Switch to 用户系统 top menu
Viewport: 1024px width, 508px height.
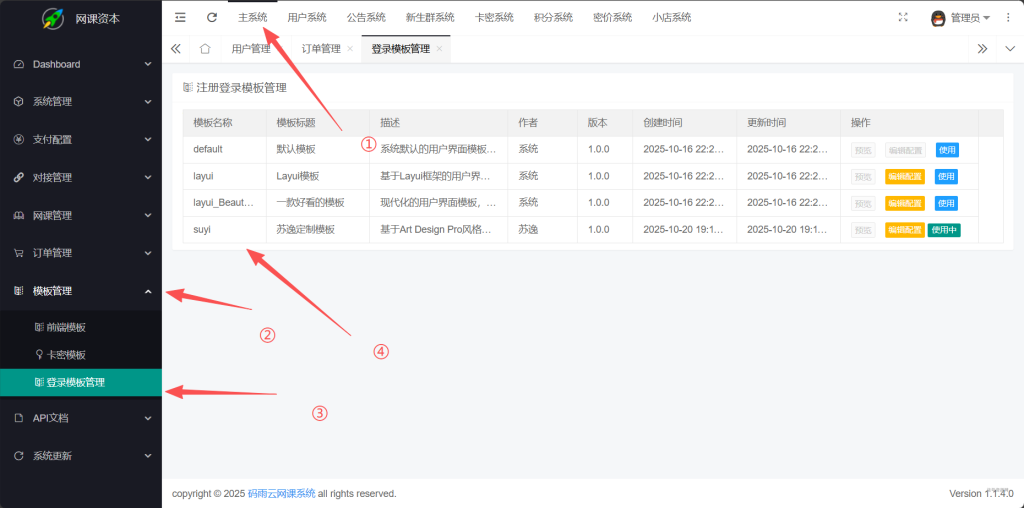coord(306,18)
